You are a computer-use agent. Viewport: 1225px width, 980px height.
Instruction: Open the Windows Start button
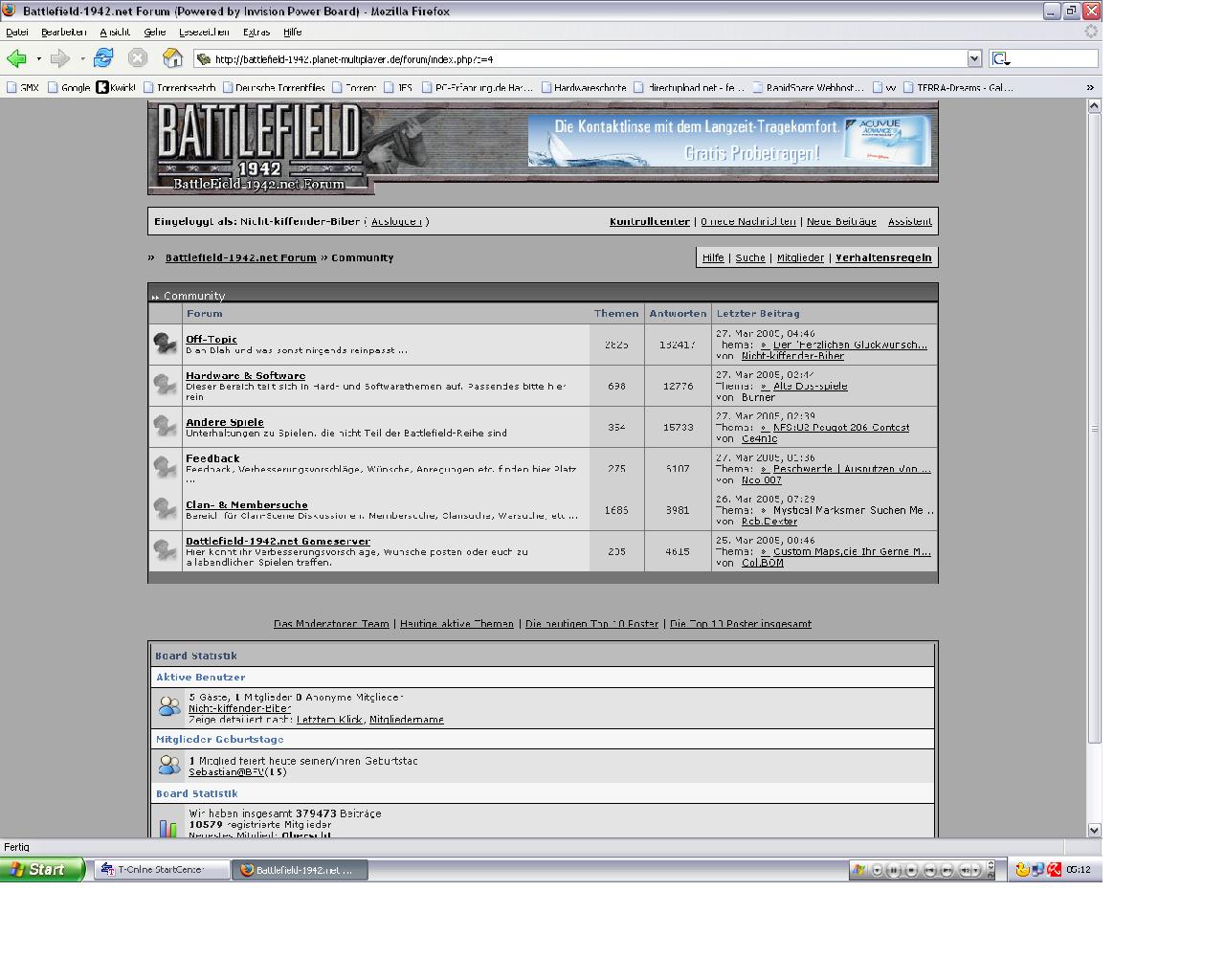pos(42,869)
